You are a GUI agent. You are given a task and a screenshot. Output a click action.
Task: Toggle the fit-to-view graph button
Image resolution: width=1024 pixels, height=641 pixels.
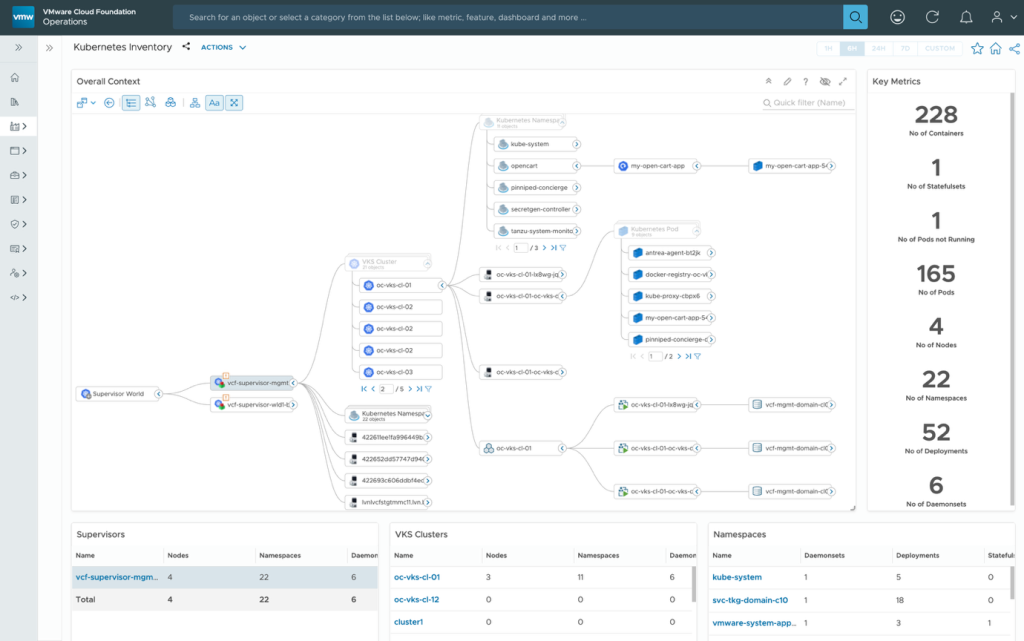tap(234, 102)
